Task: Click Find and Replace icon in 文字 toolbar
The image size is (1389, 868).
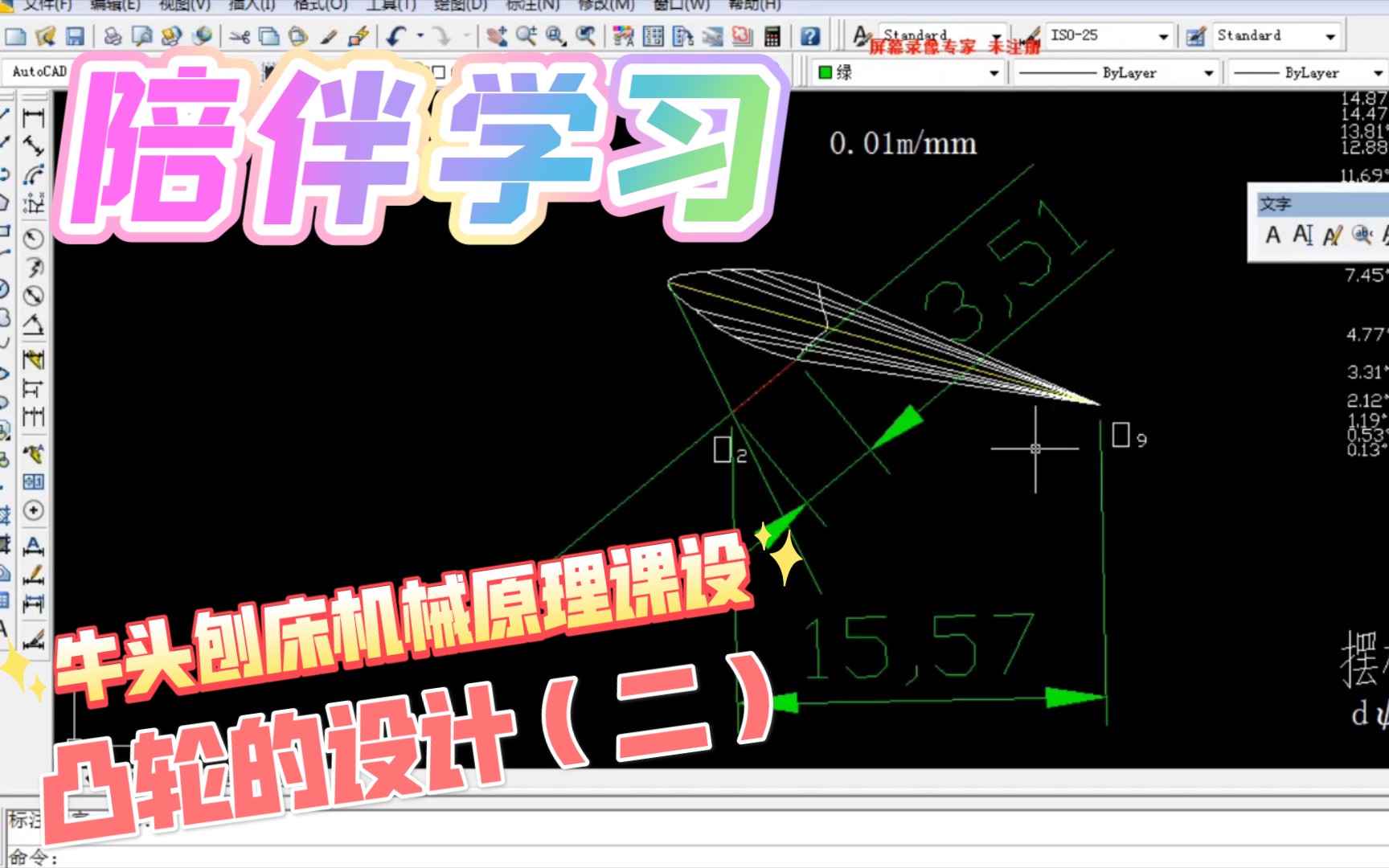Action: click(x=1362, y=235)
